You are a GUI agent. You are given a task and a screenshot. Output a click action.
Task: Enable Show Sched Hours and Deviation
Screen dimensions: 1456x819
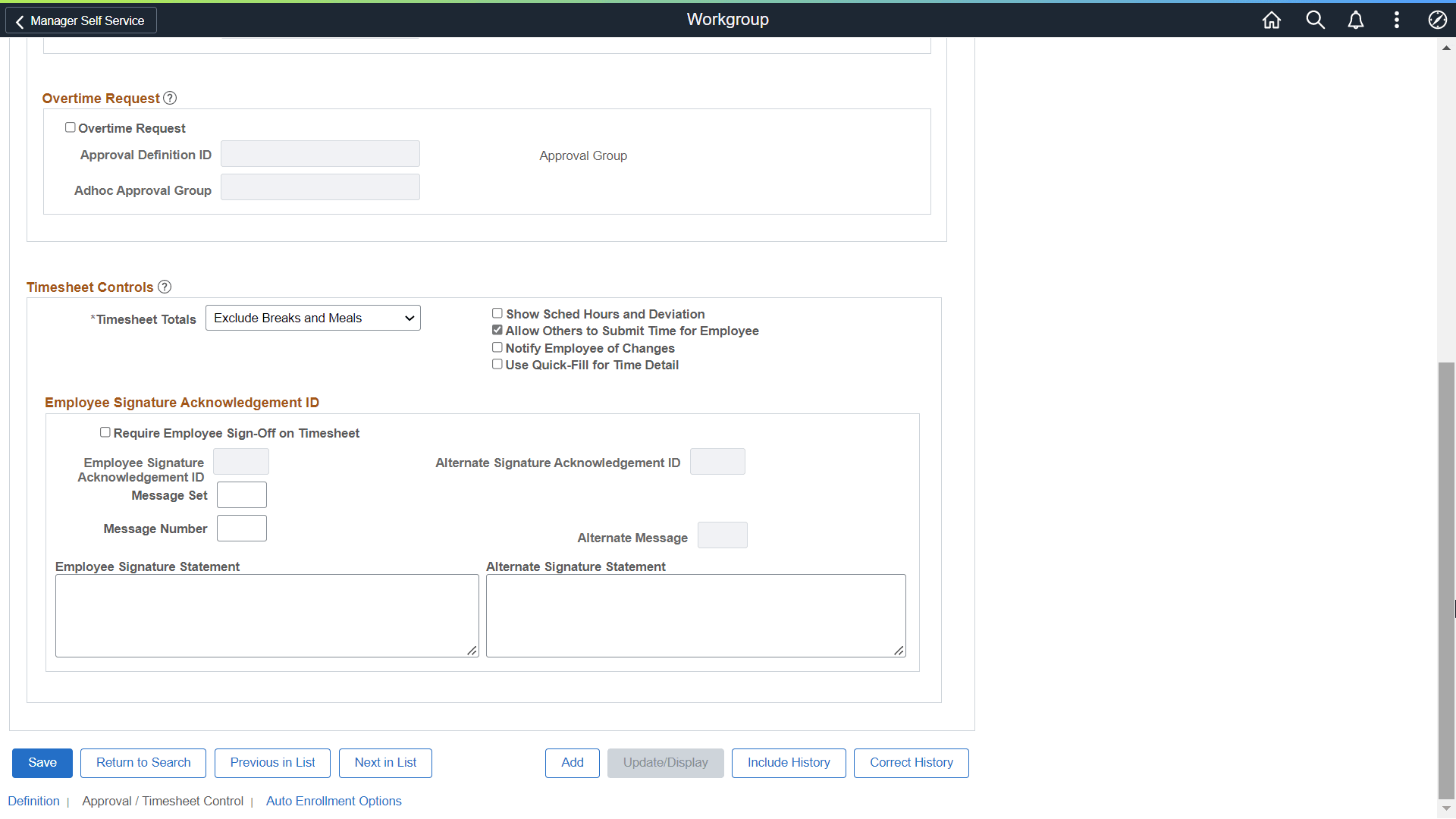coord(497,312)
